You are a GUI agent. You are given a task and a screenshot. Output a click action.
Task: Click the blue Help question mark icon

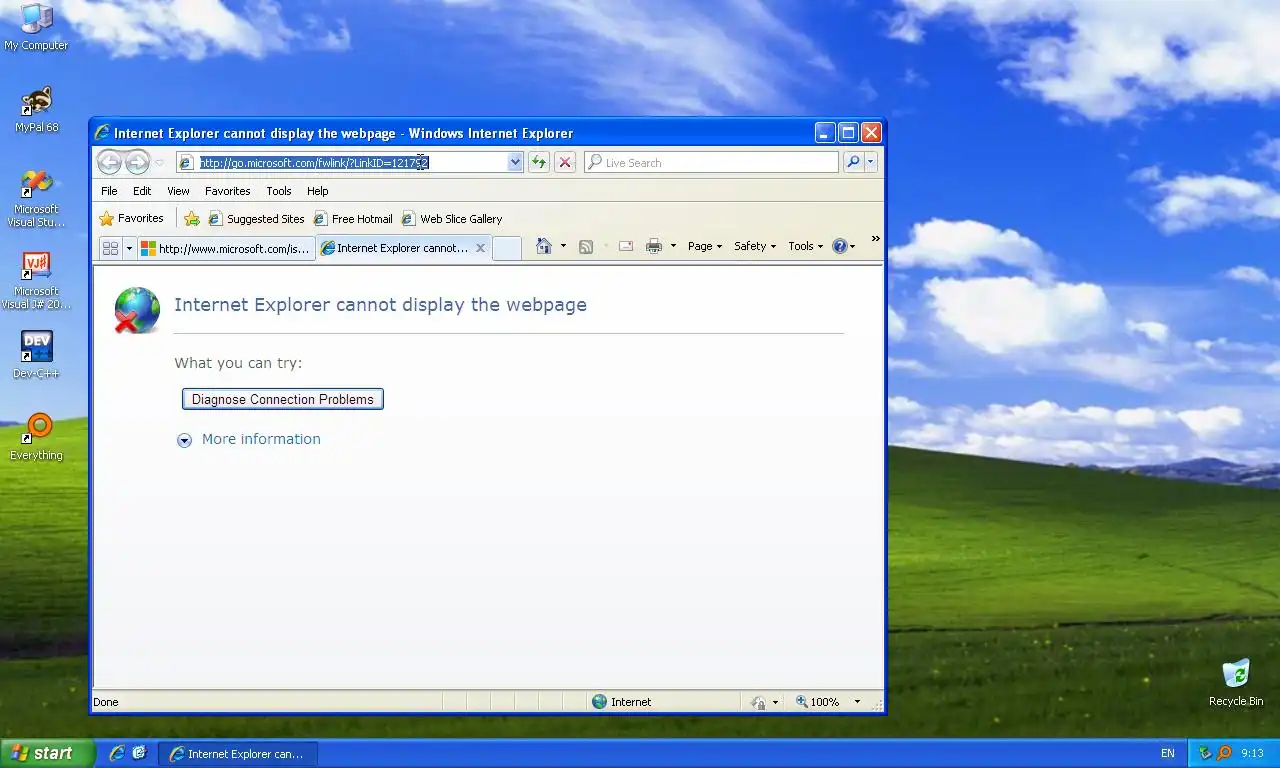pyautogui.click(x=840, y=246)
